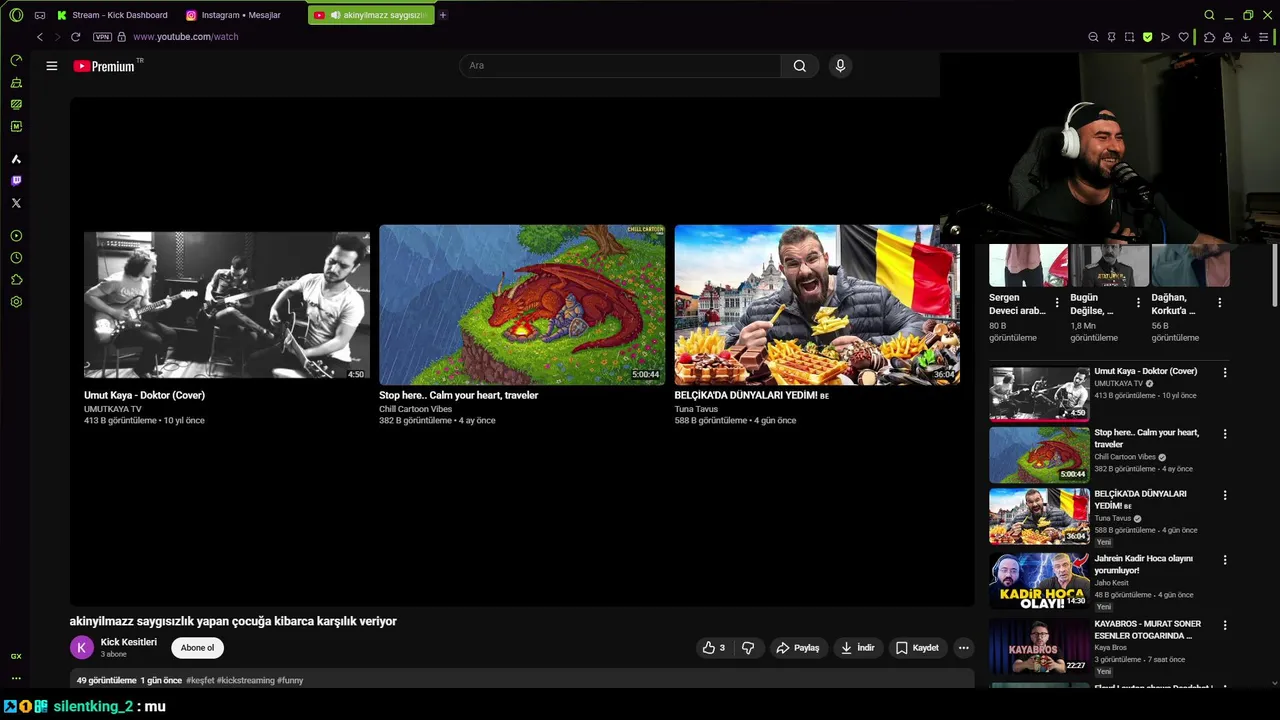This screenshot has width=1280, height=720.
Task: Open more actions three-dot menu under video
Action: tap(964, 648)
